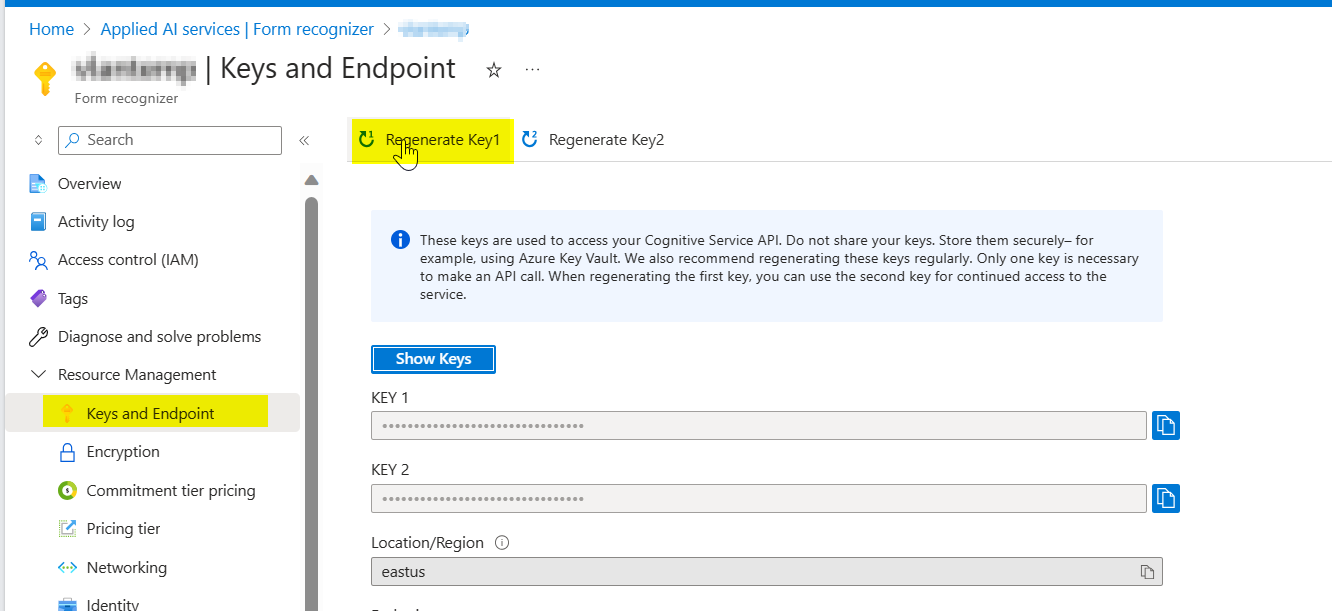Image resolution: width=1332 pixels, height=611 pixels.
Task: Open Access control (IAM) icon
Action: [x=37, y=259]
